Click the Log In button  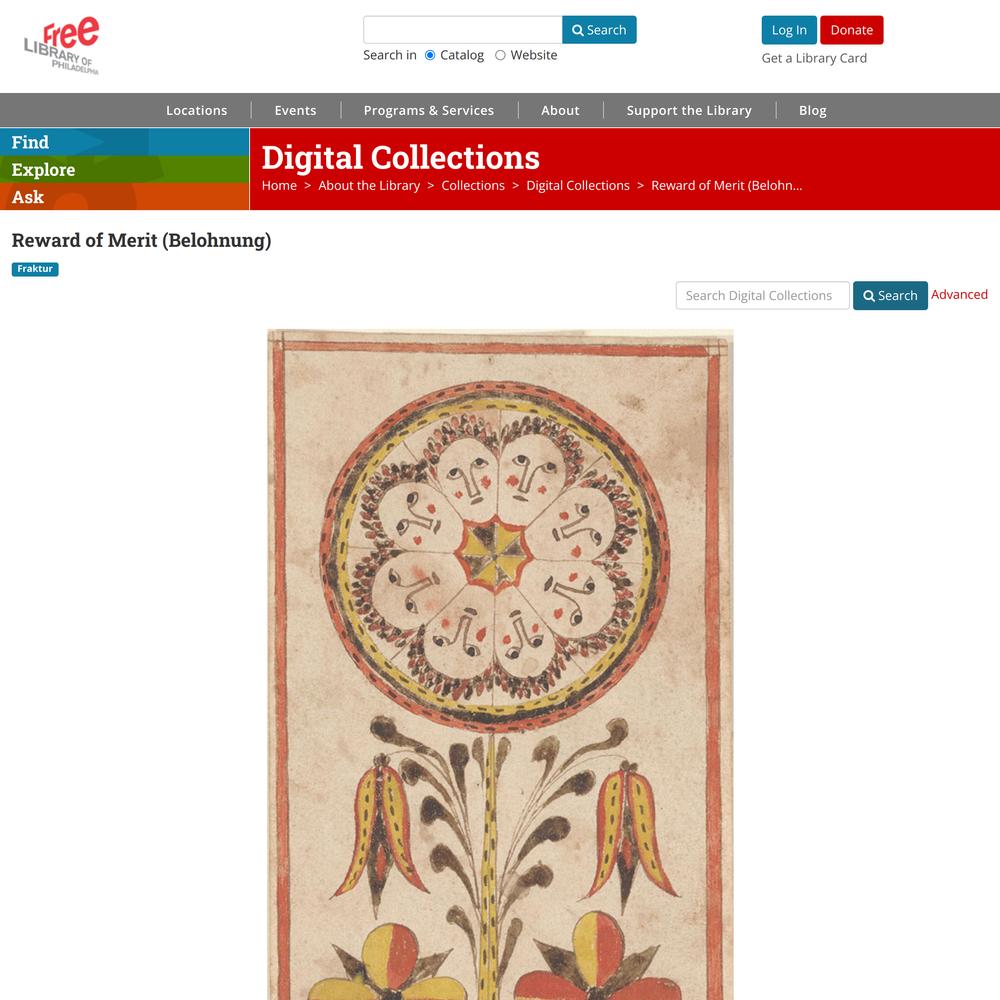(789, 30)
